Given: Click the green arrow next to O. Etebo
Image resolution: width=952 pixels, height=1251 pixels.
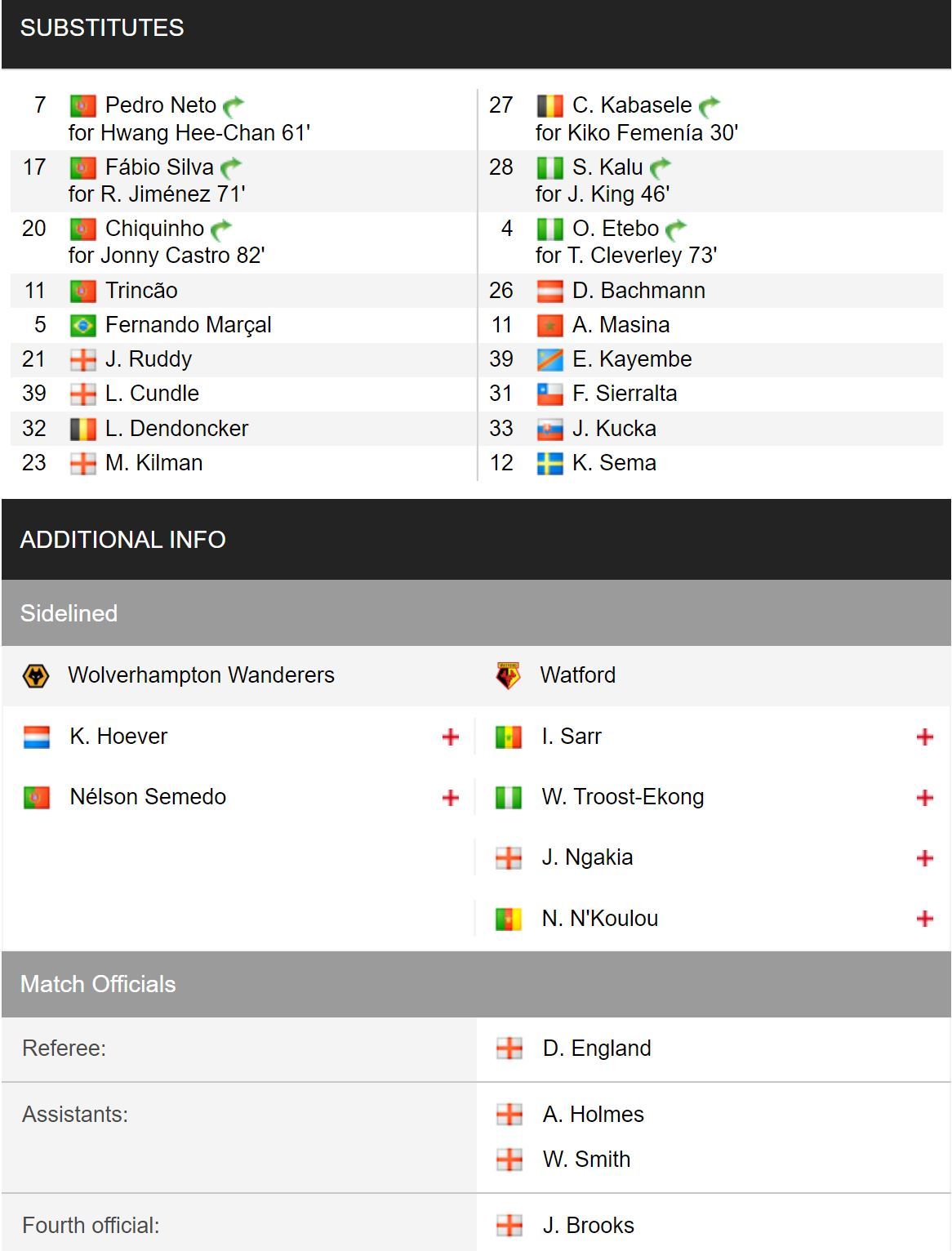Looking at the screenshot, I should click(x=676, y=229).
